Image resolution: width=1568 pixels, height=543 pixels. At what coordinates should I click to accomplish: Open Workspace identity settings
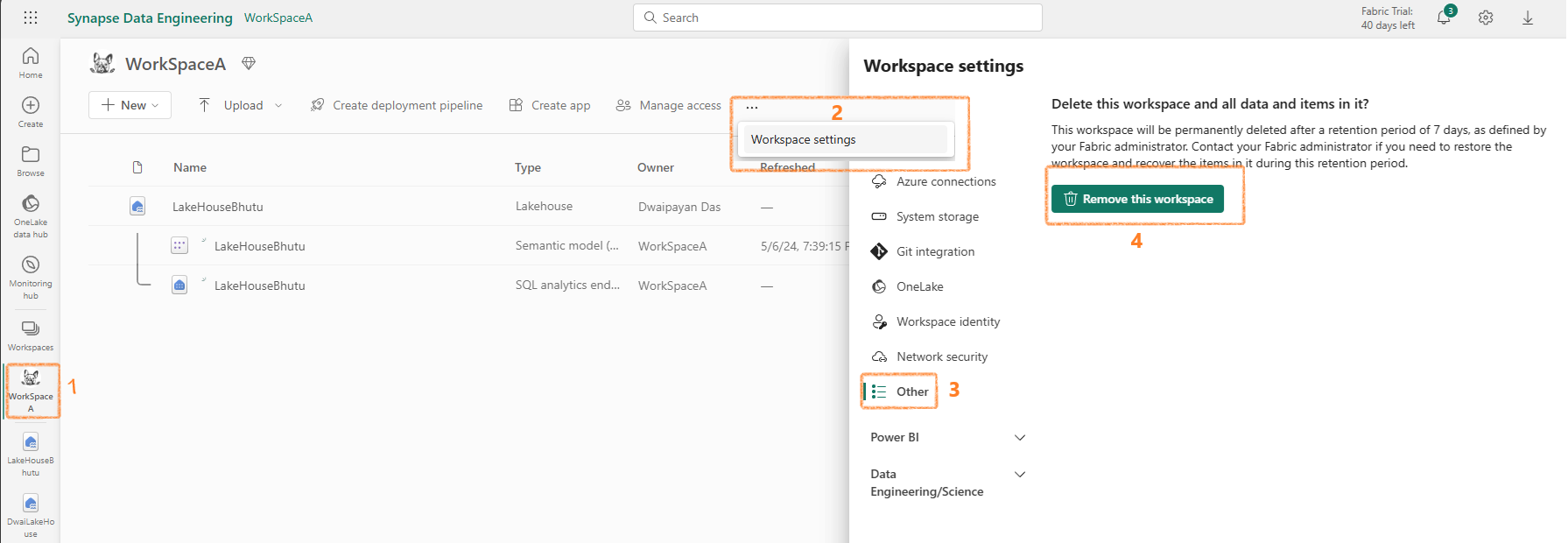point(936,321)
